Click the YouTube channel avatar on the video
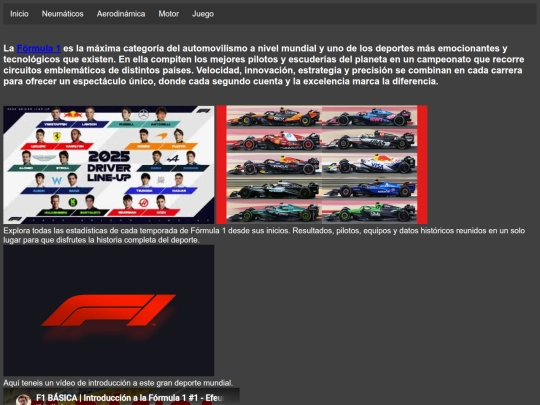The image size is (540, 405). click(23, 400)
